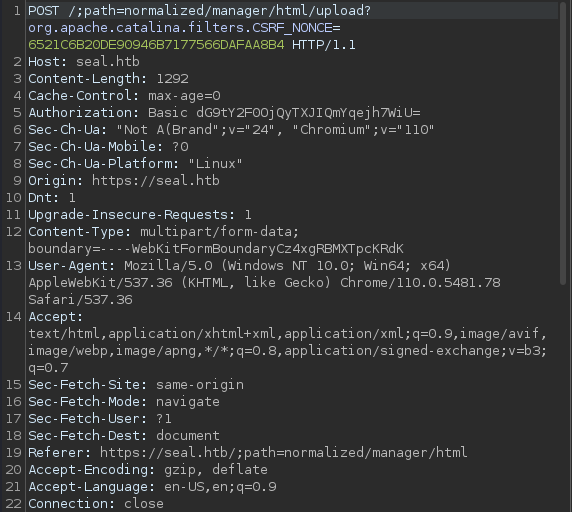Select nonce value 6521C6B20DE90946B7177566DAFAA8B4
Screen dimensions: 572x512
point(156,45)
